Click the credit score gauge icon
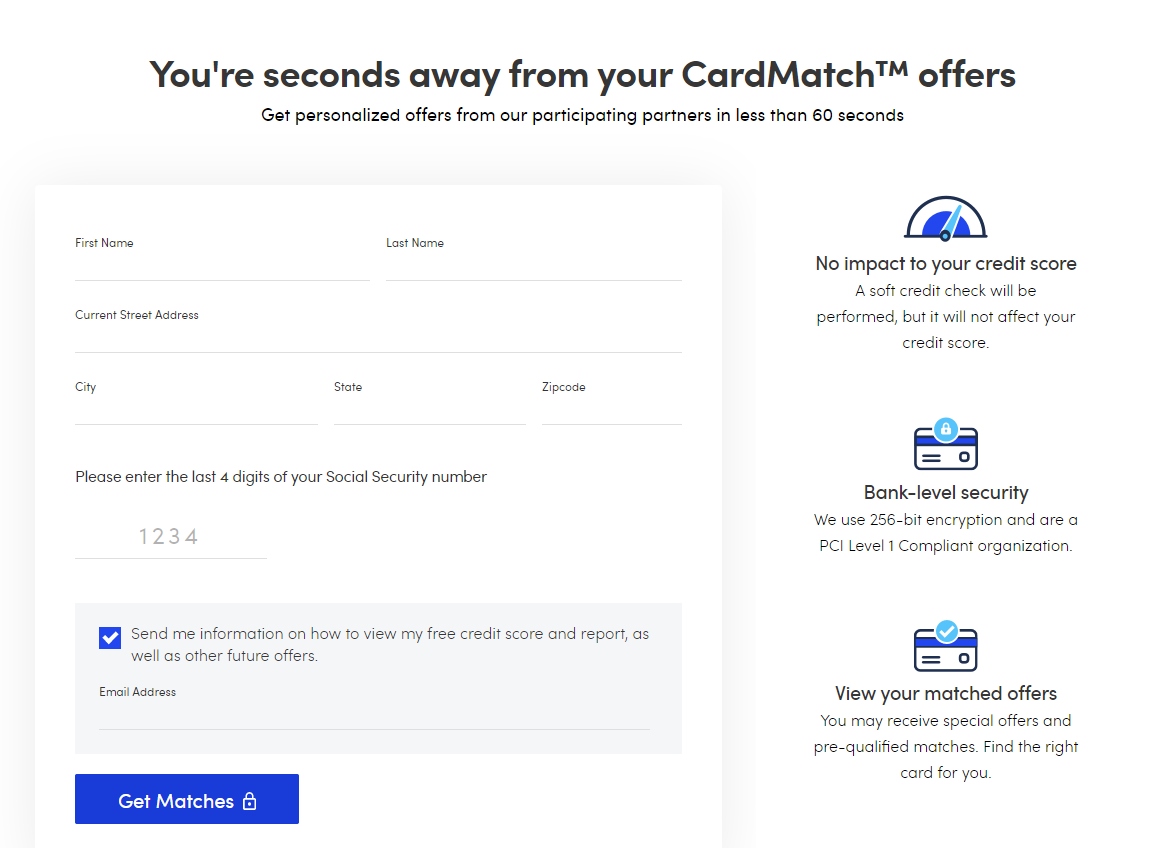 tap(945, 219)
